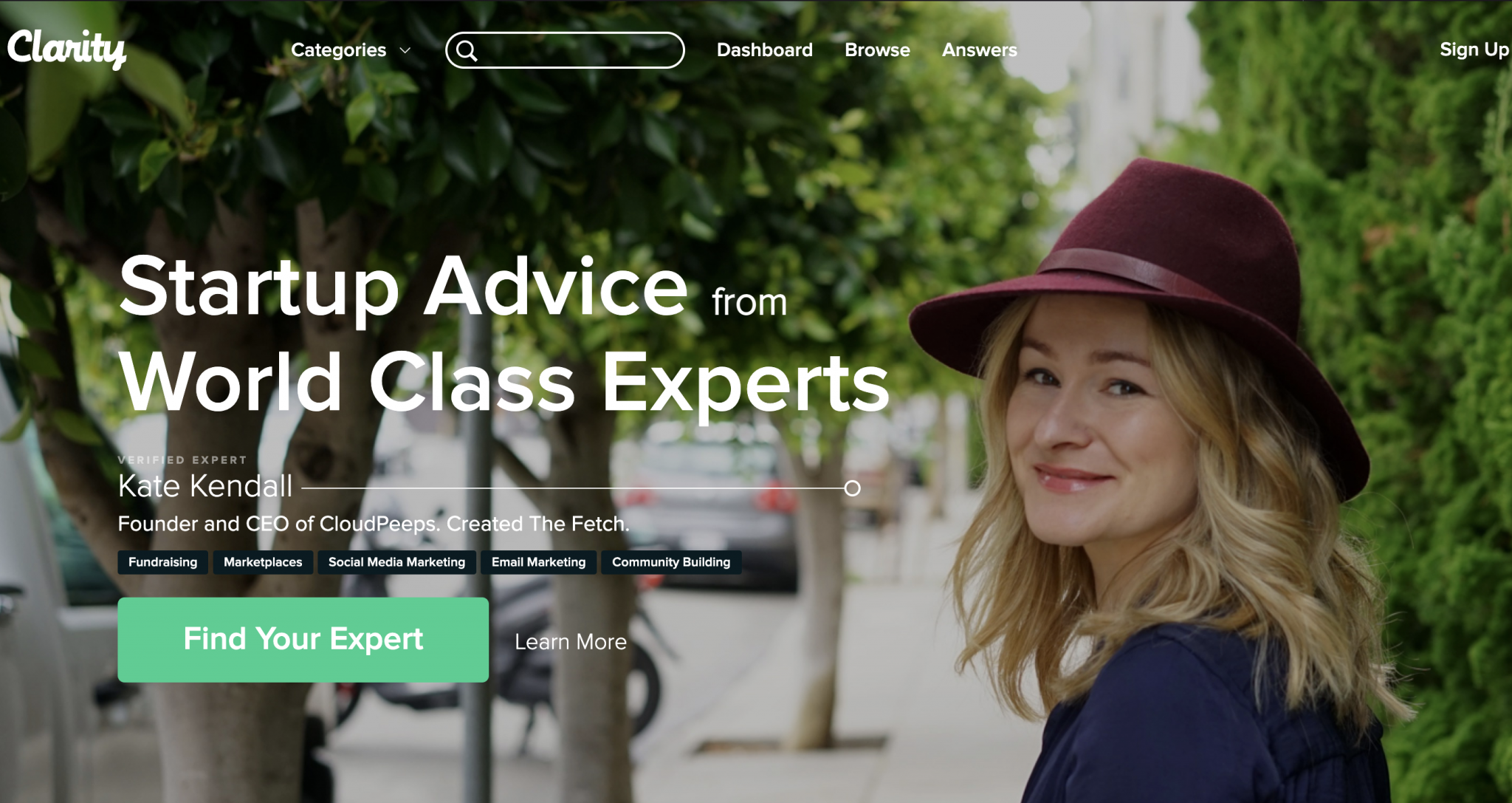Select the Community Building tag
Screen dimensions: 1512x803
click(671, 562)
